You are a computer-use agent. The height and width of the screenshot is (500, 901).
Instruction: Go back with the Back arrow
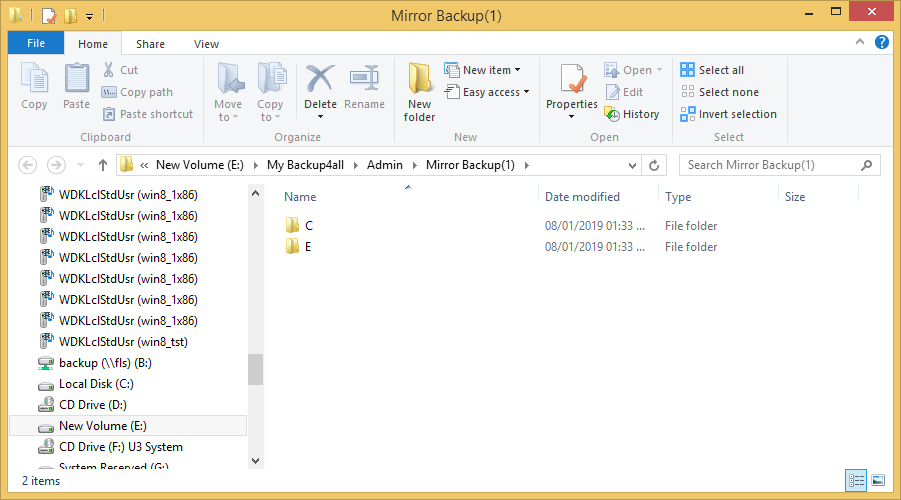click(x=28, y=165)
